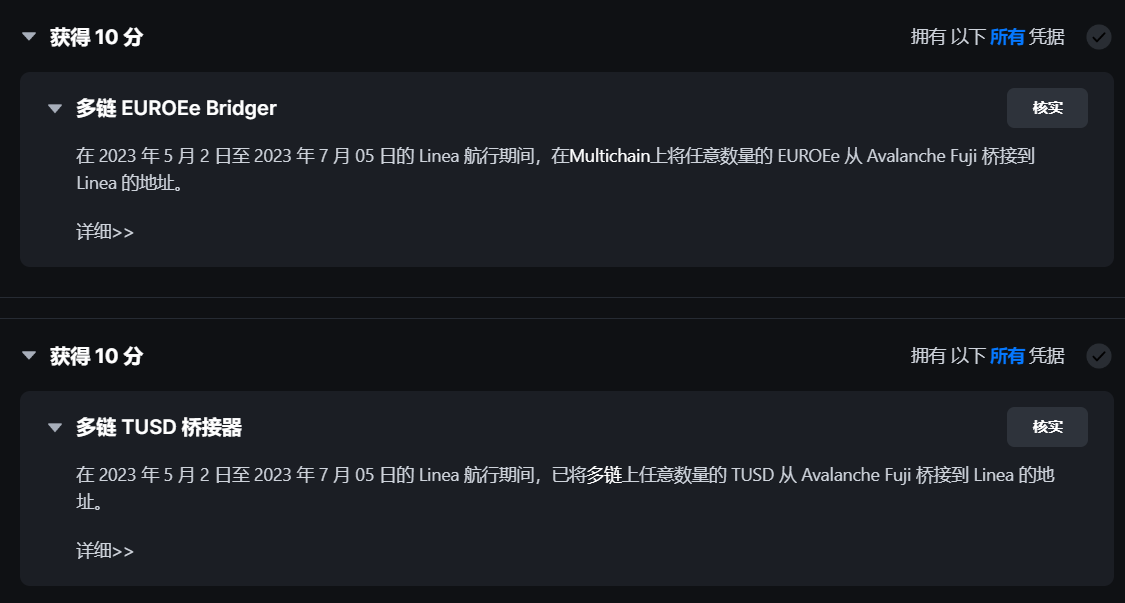
Task: Select the 多链 EUROEe Bridger title
Action: click(x=176, y=108)
